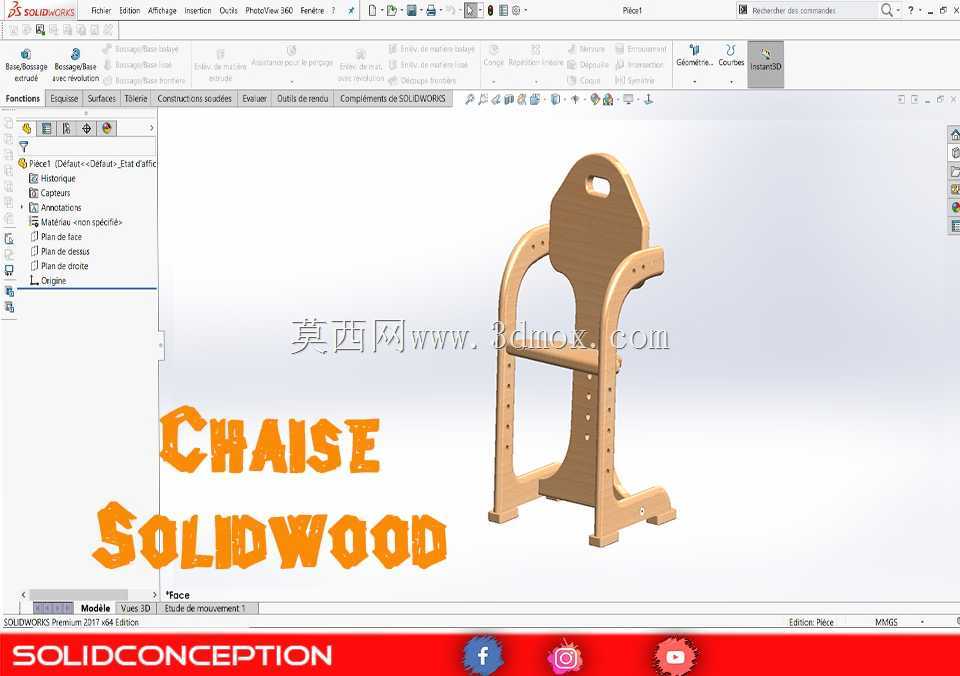Screen dimensions: 960x676
Task: Click the Edit appearance sphere icon
Action: pyautogui.click(x=594, y=99)
